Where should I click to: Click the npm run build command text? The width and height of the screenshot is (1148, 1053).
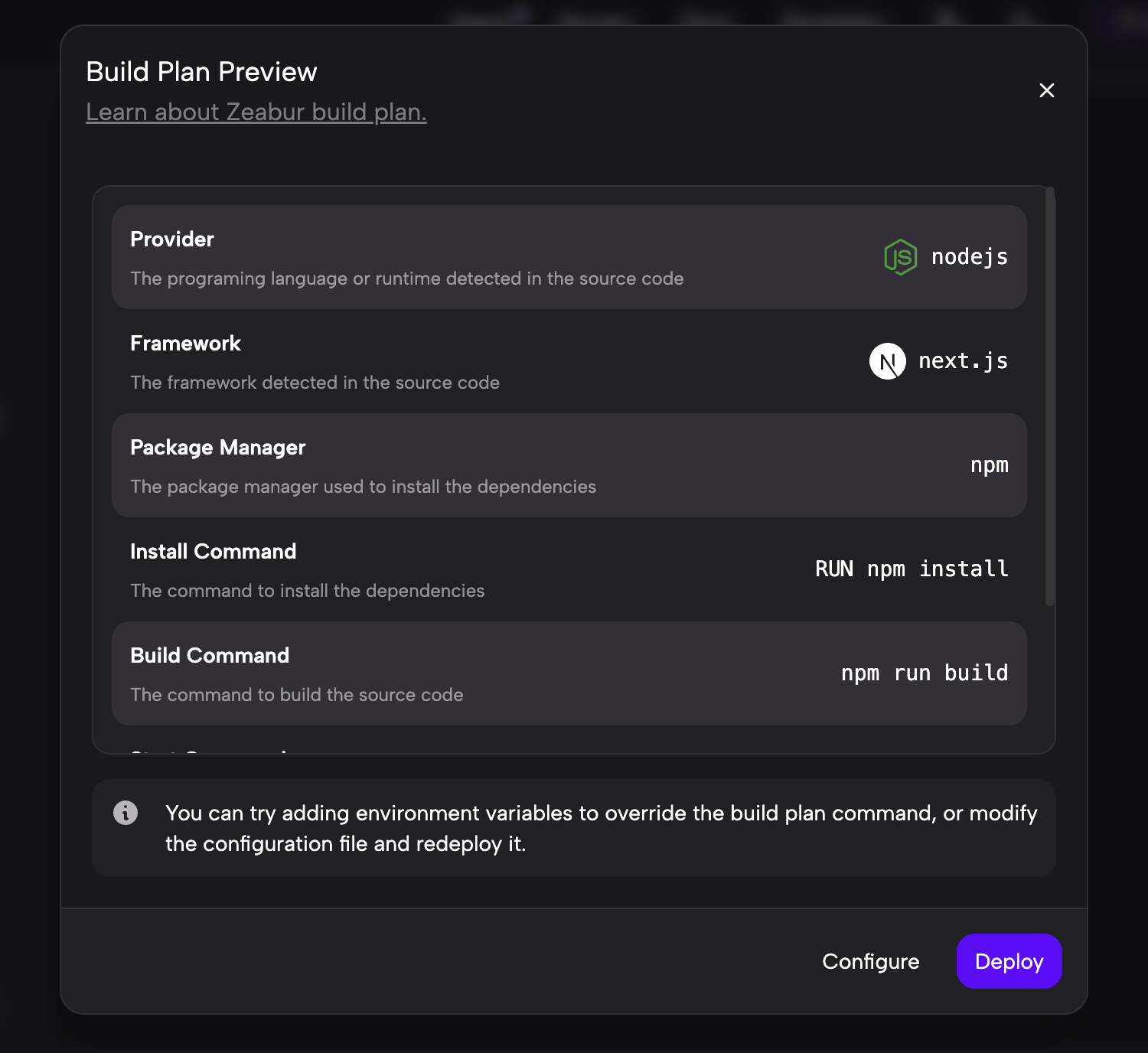tap(924, 673)
